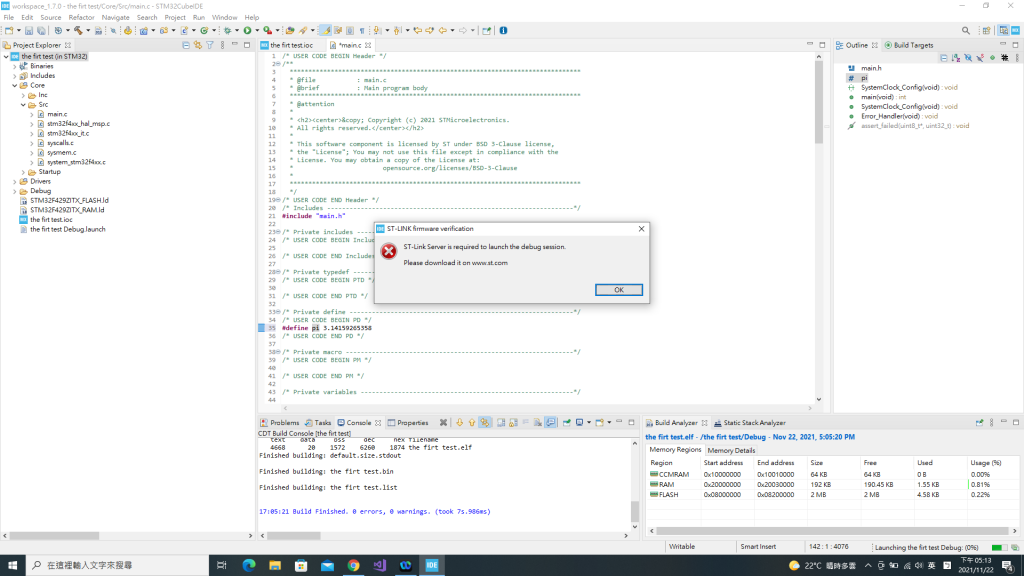The height and width of the screenshot is (576, 1024).
Task: Click the Last Edit Location icon
Action: click(x=418, y=31)
